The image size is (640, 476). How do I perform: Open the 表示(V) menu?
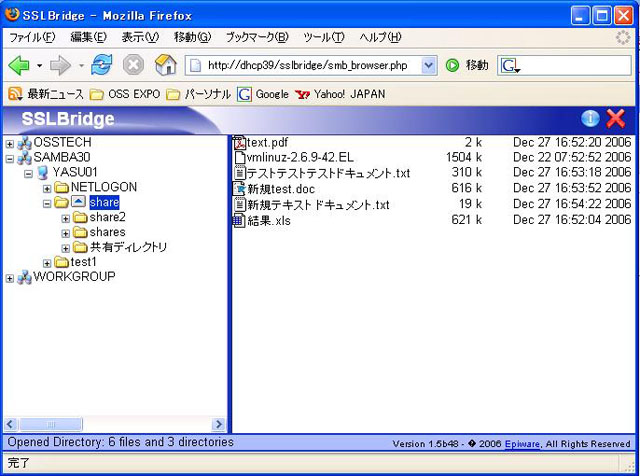tap(140, 38)
